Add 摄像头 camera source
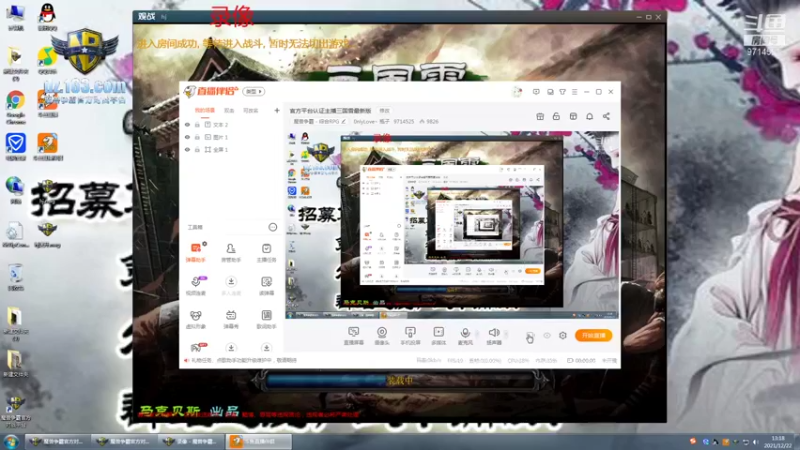This screenshot has height=450, width=800. 382,336
